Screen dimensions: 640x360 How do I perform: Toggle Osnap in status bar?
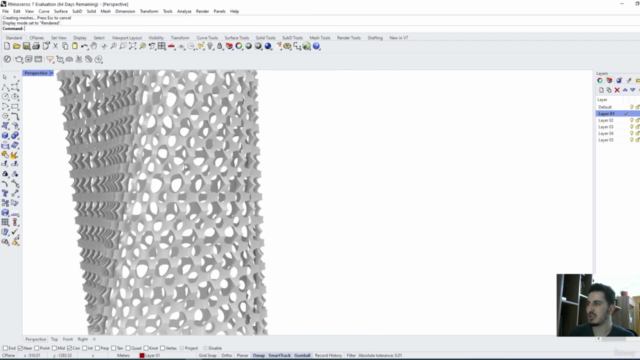(259, 356)
